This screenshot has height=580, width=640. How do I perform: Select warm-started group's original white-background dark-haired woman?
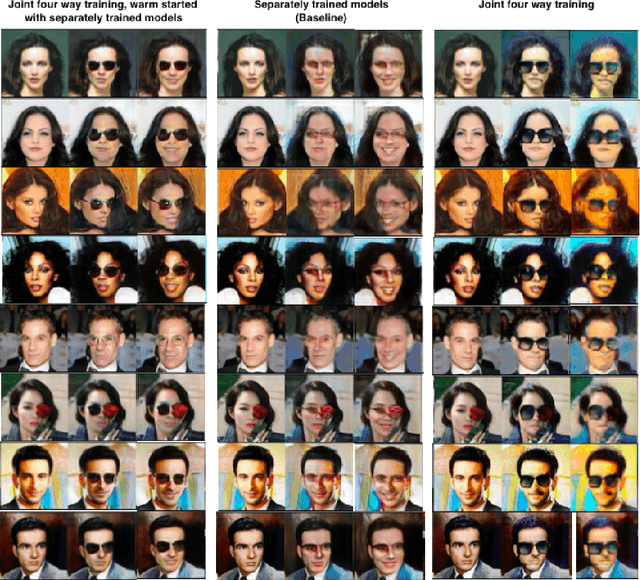[36, 132]
